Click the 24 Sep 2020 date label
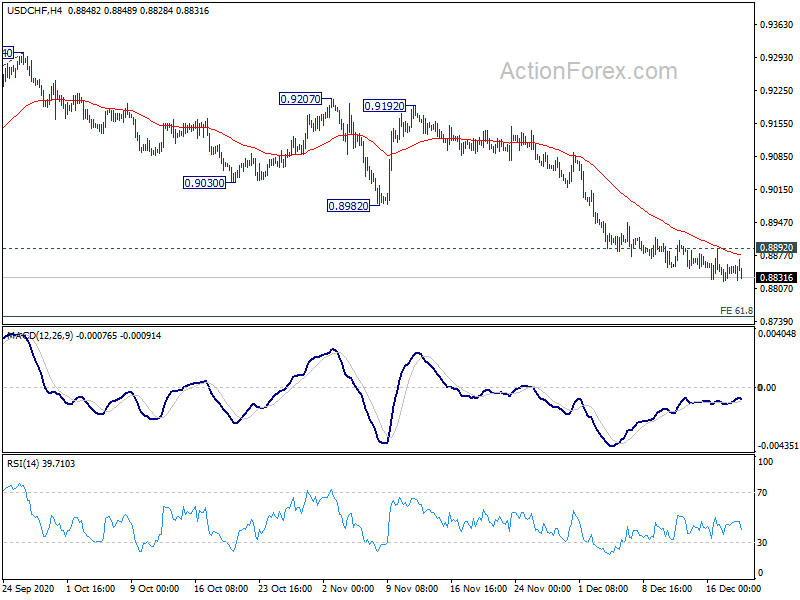800x600 pixels. (29, 588)
